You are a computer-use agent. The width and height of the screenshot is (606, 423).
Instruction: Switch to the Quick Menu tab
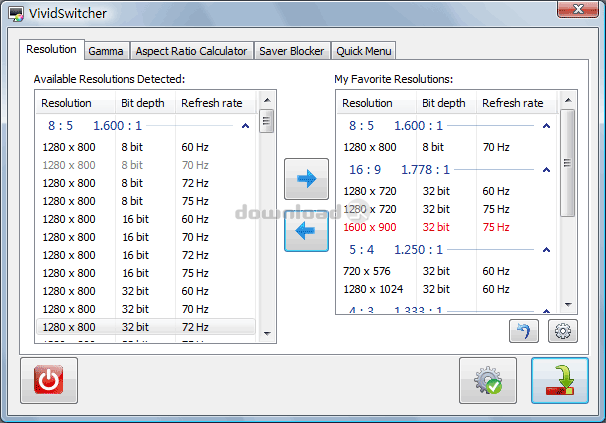coord(364,51)
